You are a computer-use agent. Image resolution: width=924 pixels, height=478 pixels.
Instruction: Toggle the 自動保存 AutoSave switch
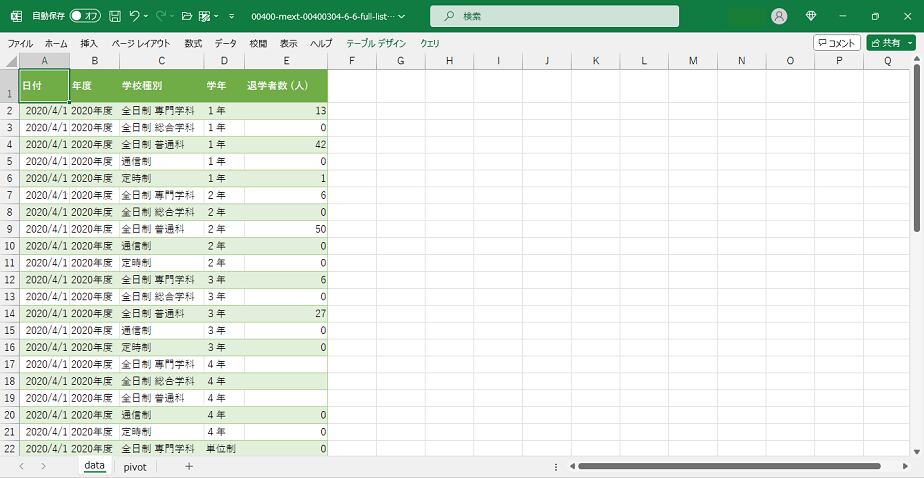tap(85, 16)
